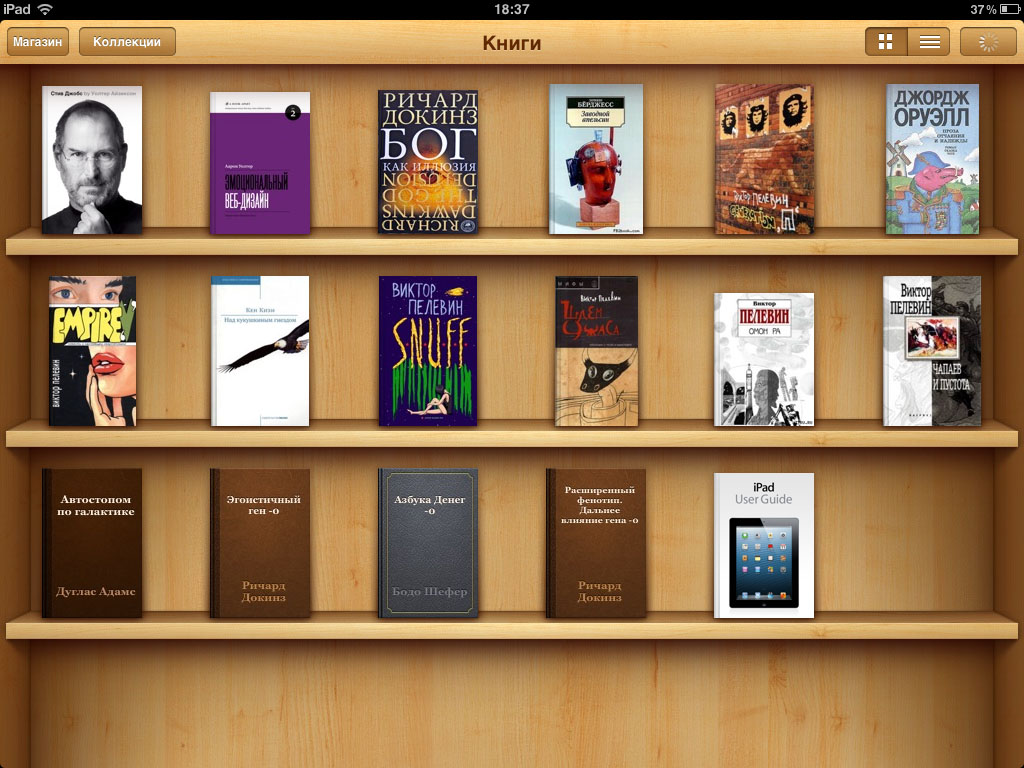Open the Джордж Оруэлл book

point(932,159)
